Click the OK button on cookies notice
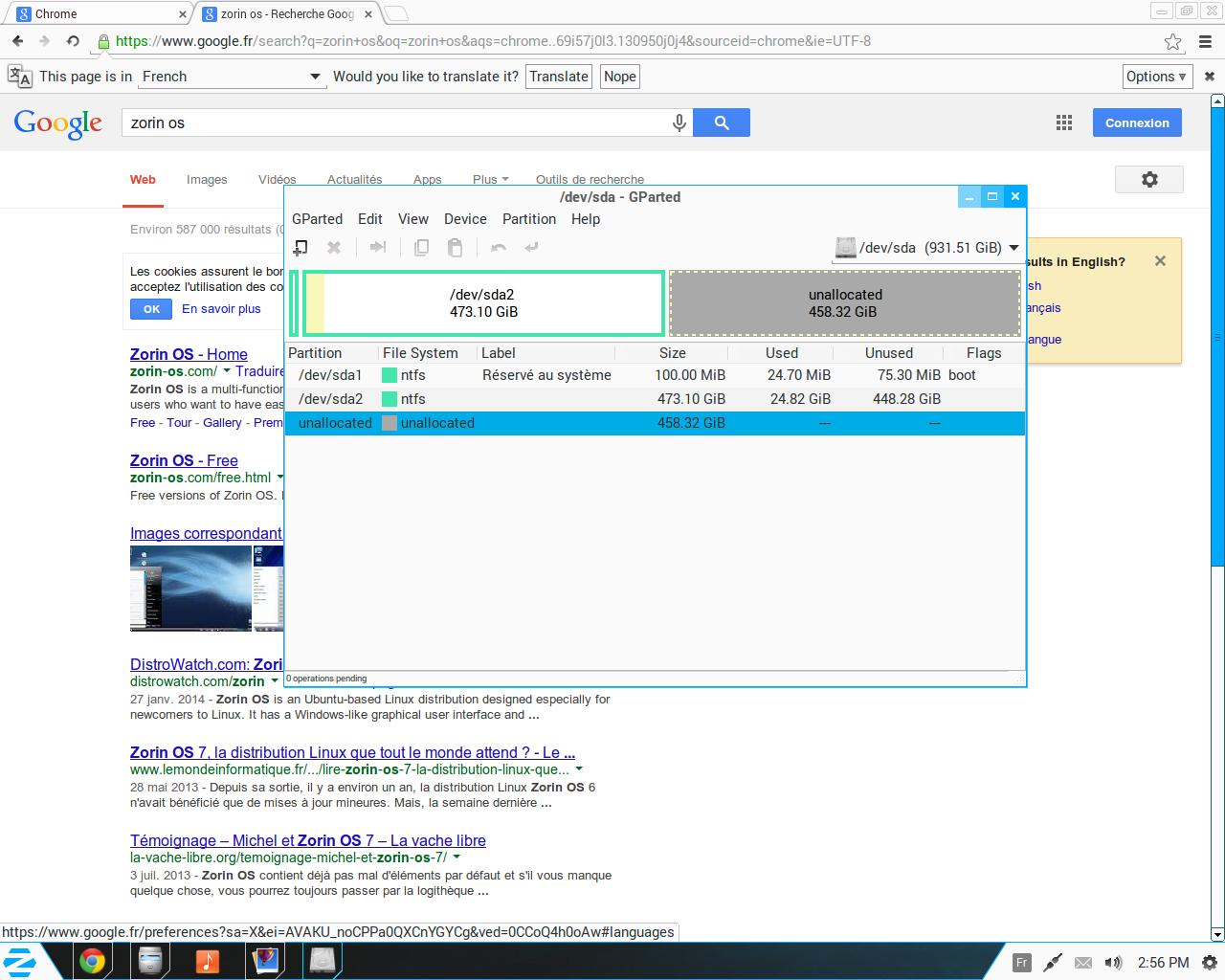The image size is (1225, 980). 151,309
